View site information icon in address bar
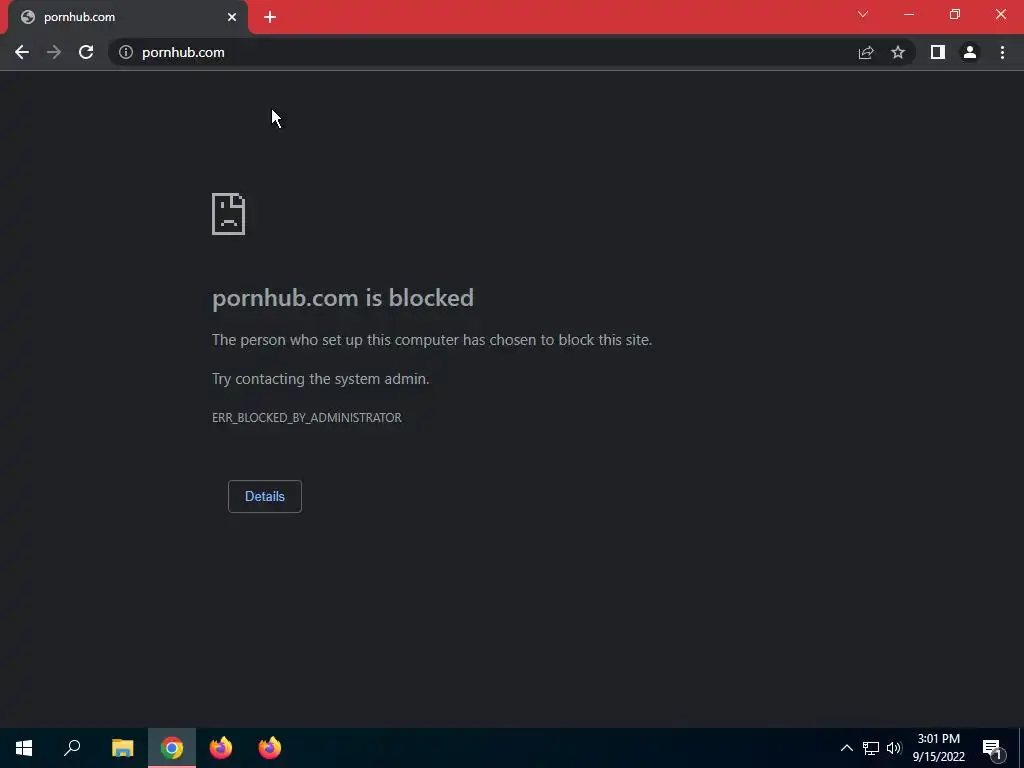The height and width of the screenshot is (768, 1024). coord(126,52)
